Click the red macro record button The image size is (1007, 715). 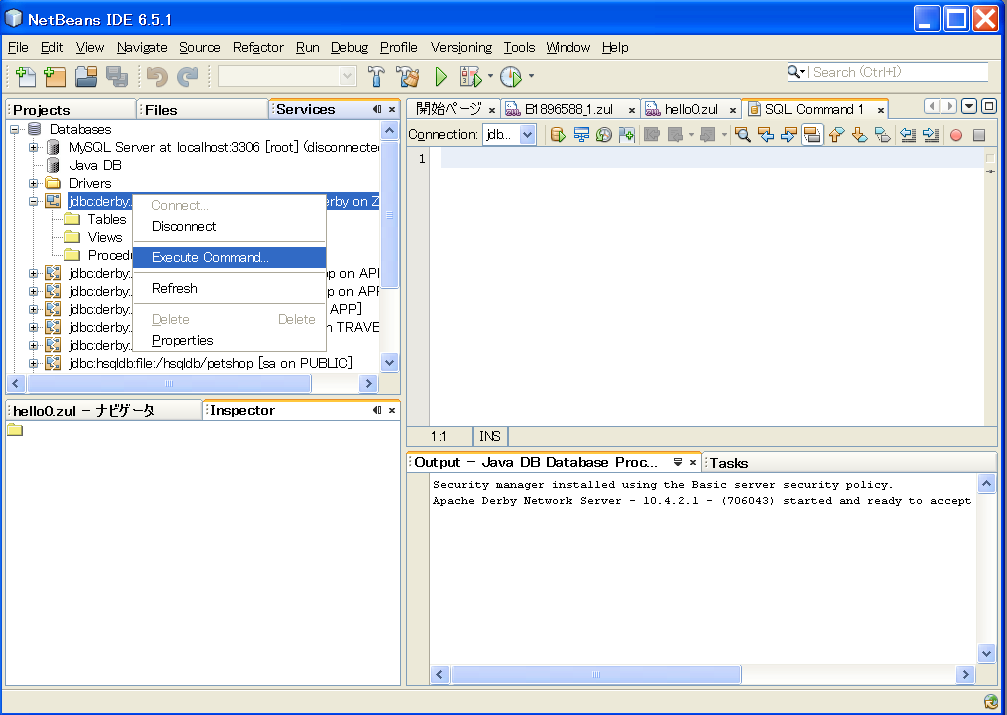click(x=956, y=135)
